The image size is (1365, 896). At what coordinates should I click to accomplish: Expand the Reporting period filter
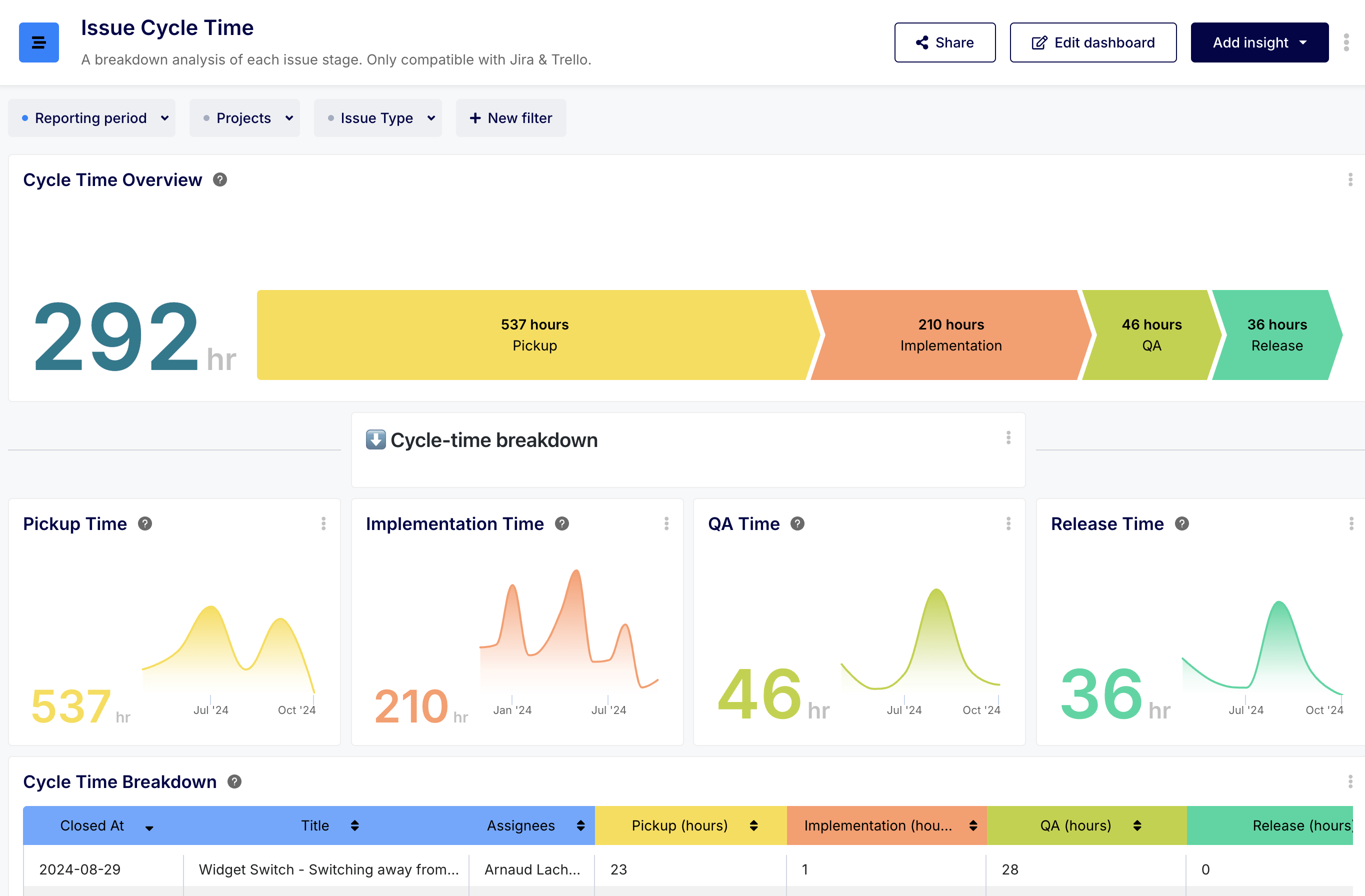[92, 118]
